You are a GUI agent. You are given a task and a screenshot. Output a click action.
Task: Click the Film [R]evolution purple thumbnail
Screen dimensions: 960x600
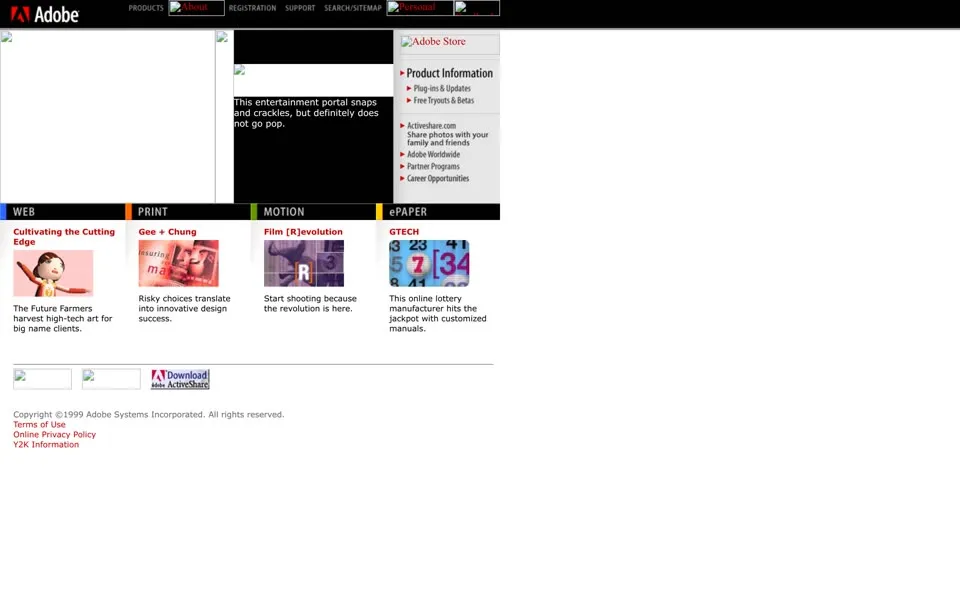304,263
